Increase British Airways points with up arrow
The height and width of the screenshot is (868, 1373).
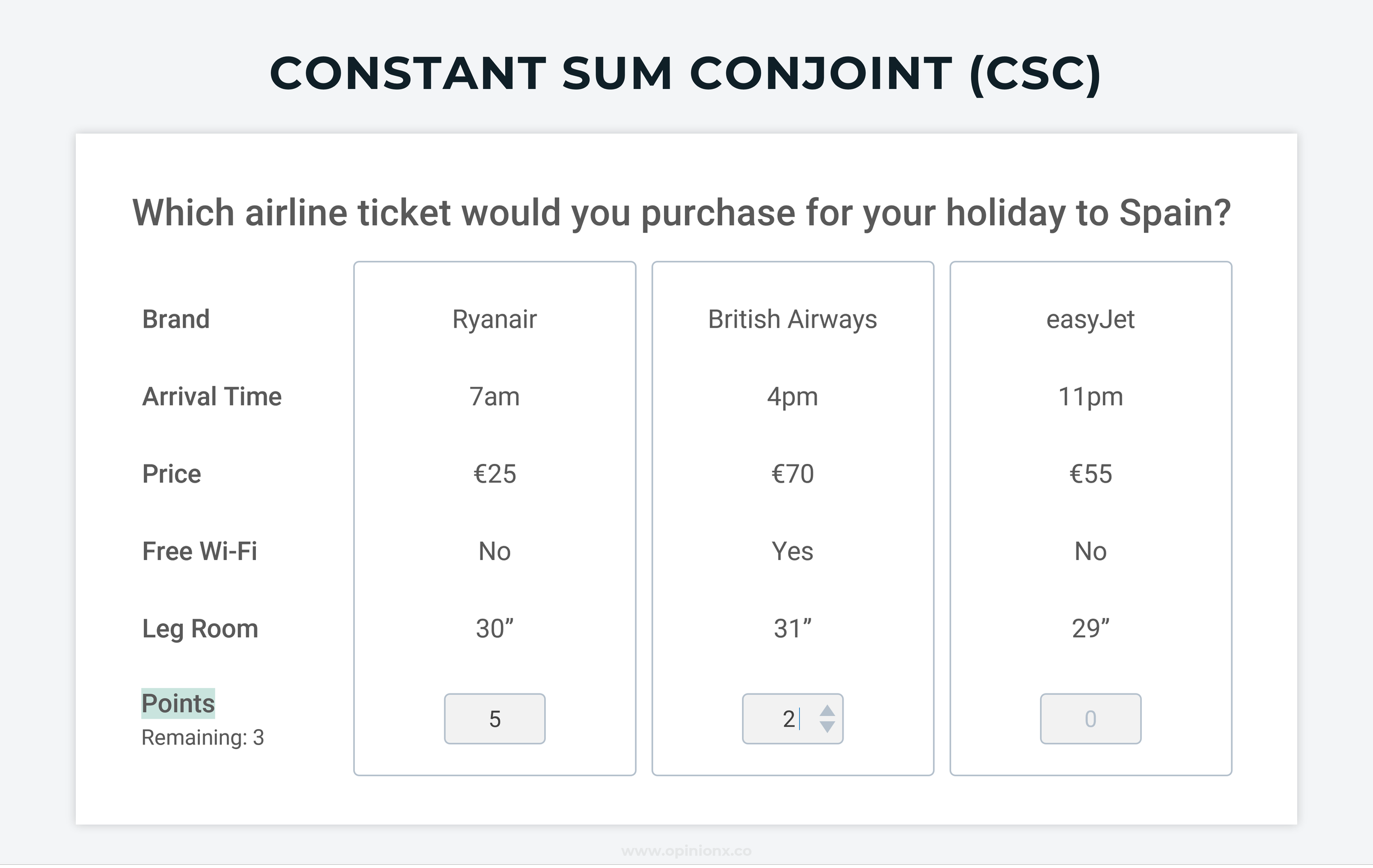point(827,710)
